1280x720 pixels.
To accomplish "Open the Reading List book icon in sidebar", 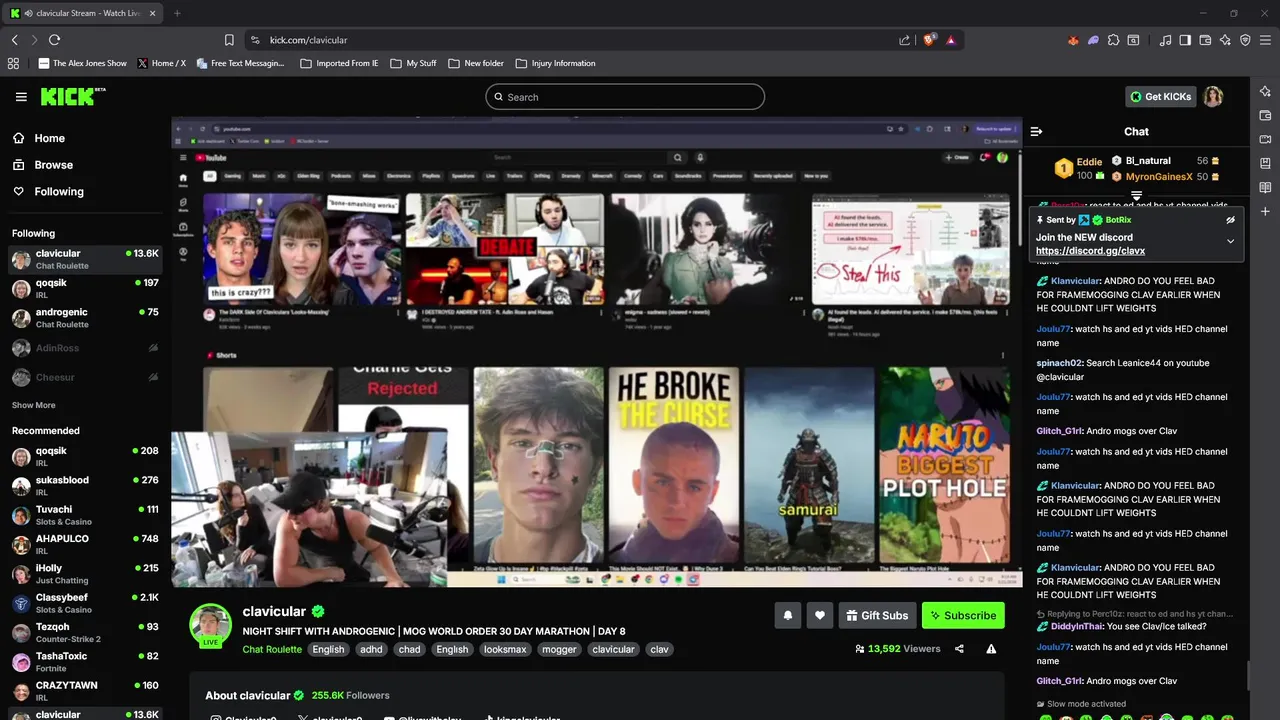I will click(x=1265, y=187).
